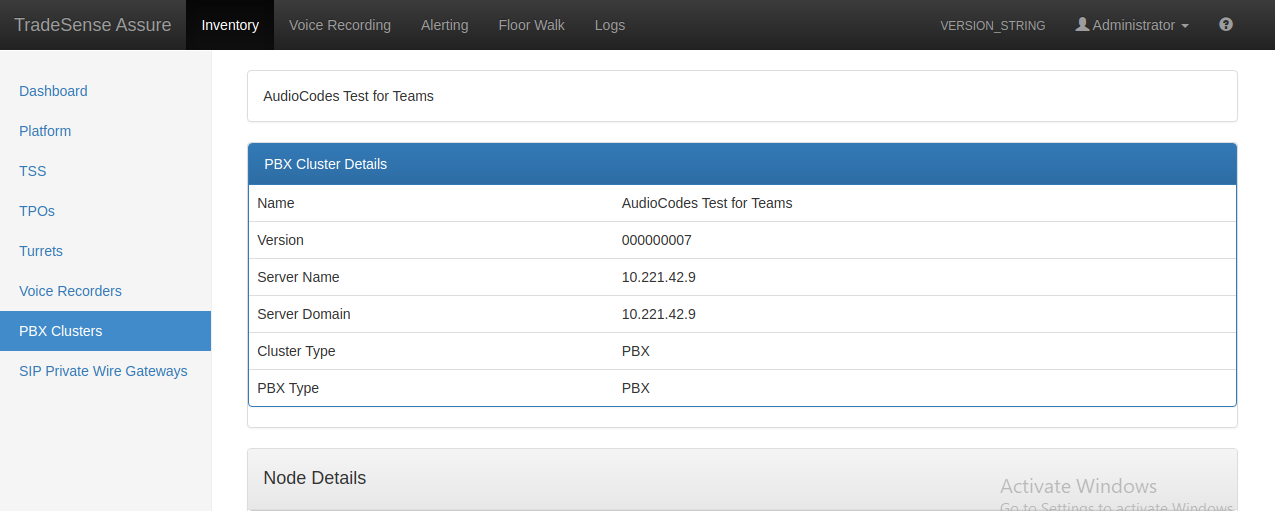The height and width of the screenshot is (511, 1275).
Task: Select the Logs tab
Action: (610, 25)
